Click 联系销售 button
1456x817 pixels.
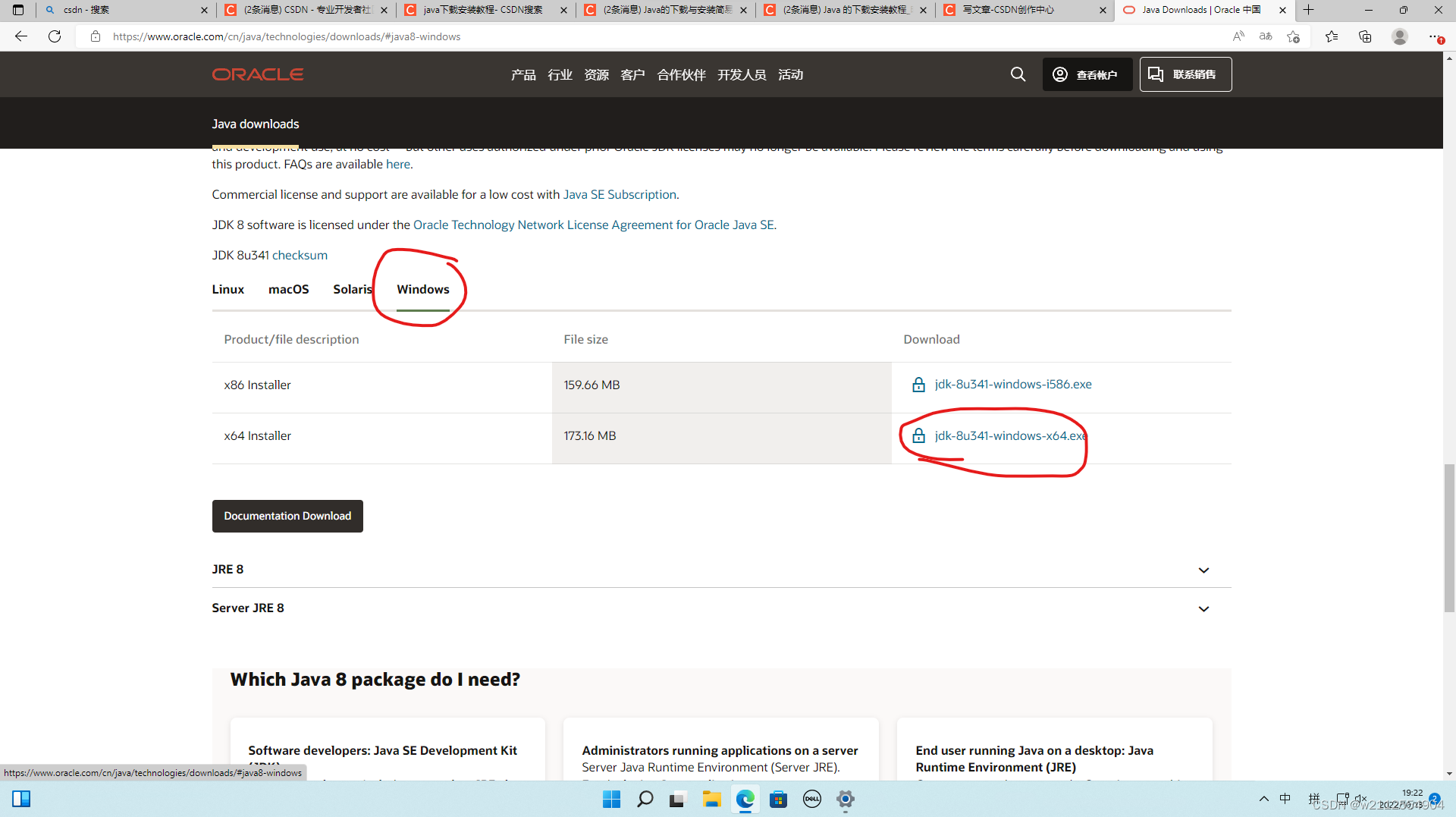tap(1185, 74)
